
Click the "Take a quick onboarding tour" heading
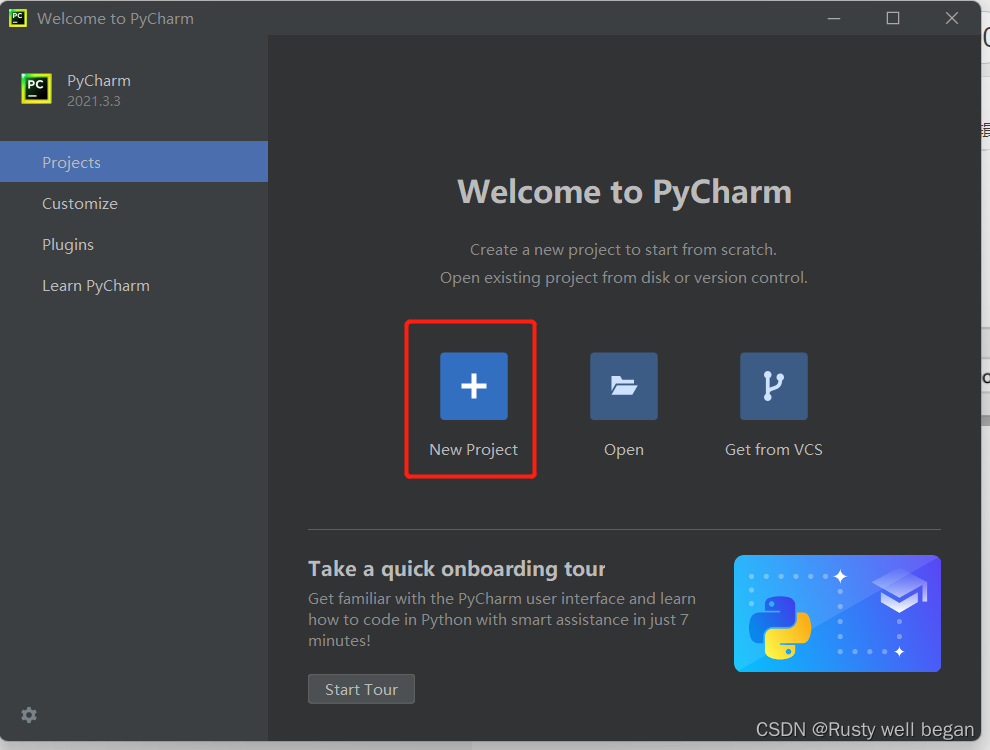click(456, 569)
